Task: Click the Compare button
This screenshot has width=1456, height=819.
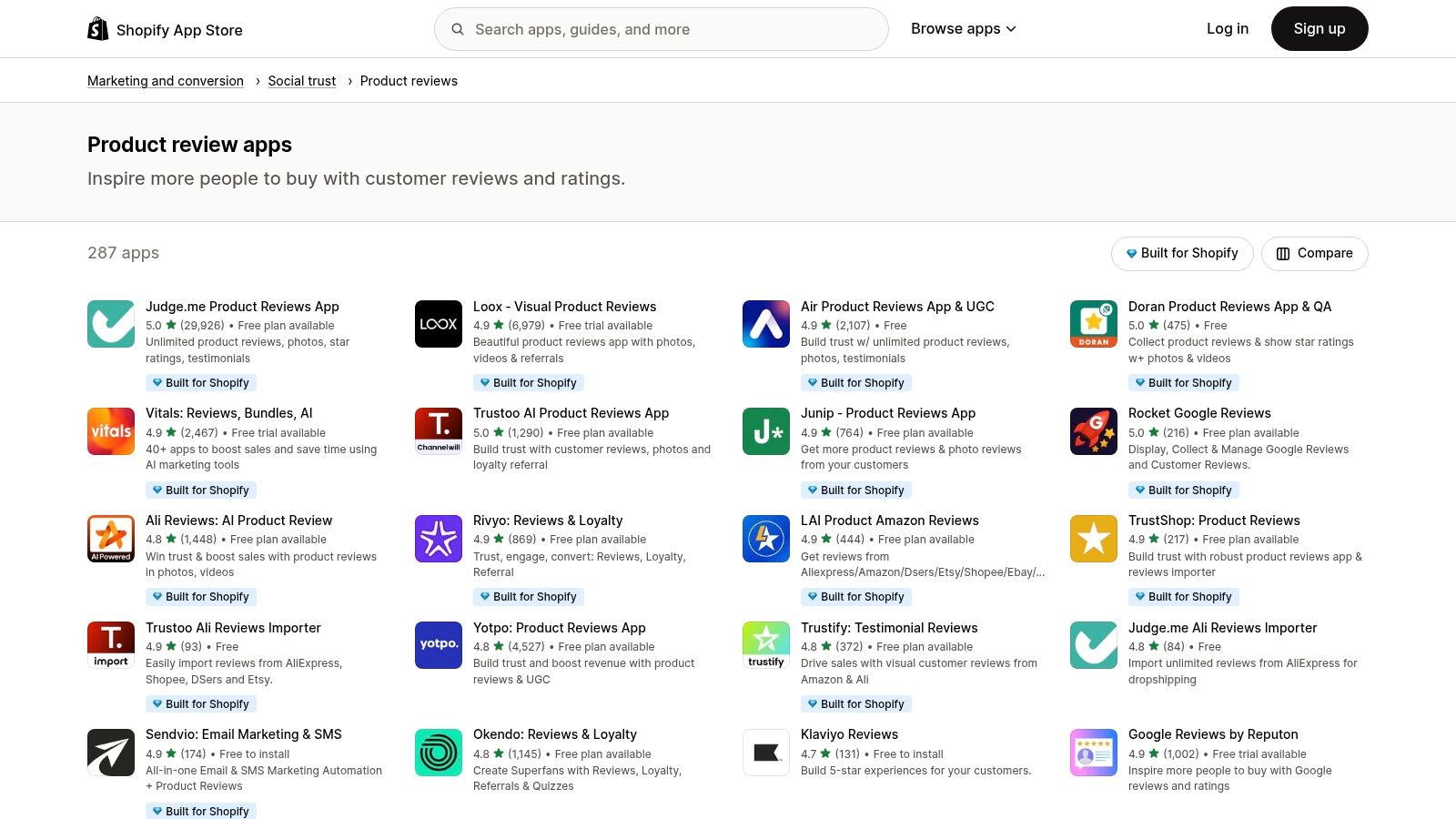Action: coord(1314,253)
